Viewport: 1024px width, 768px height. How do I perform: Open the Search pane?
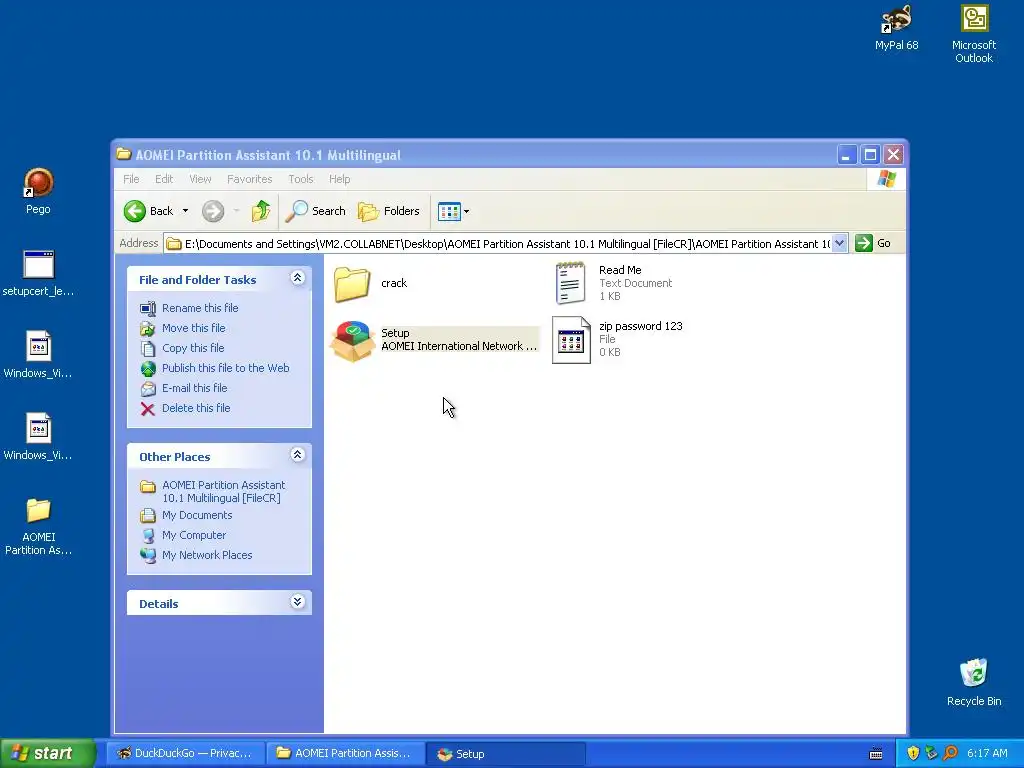[315, 211]
